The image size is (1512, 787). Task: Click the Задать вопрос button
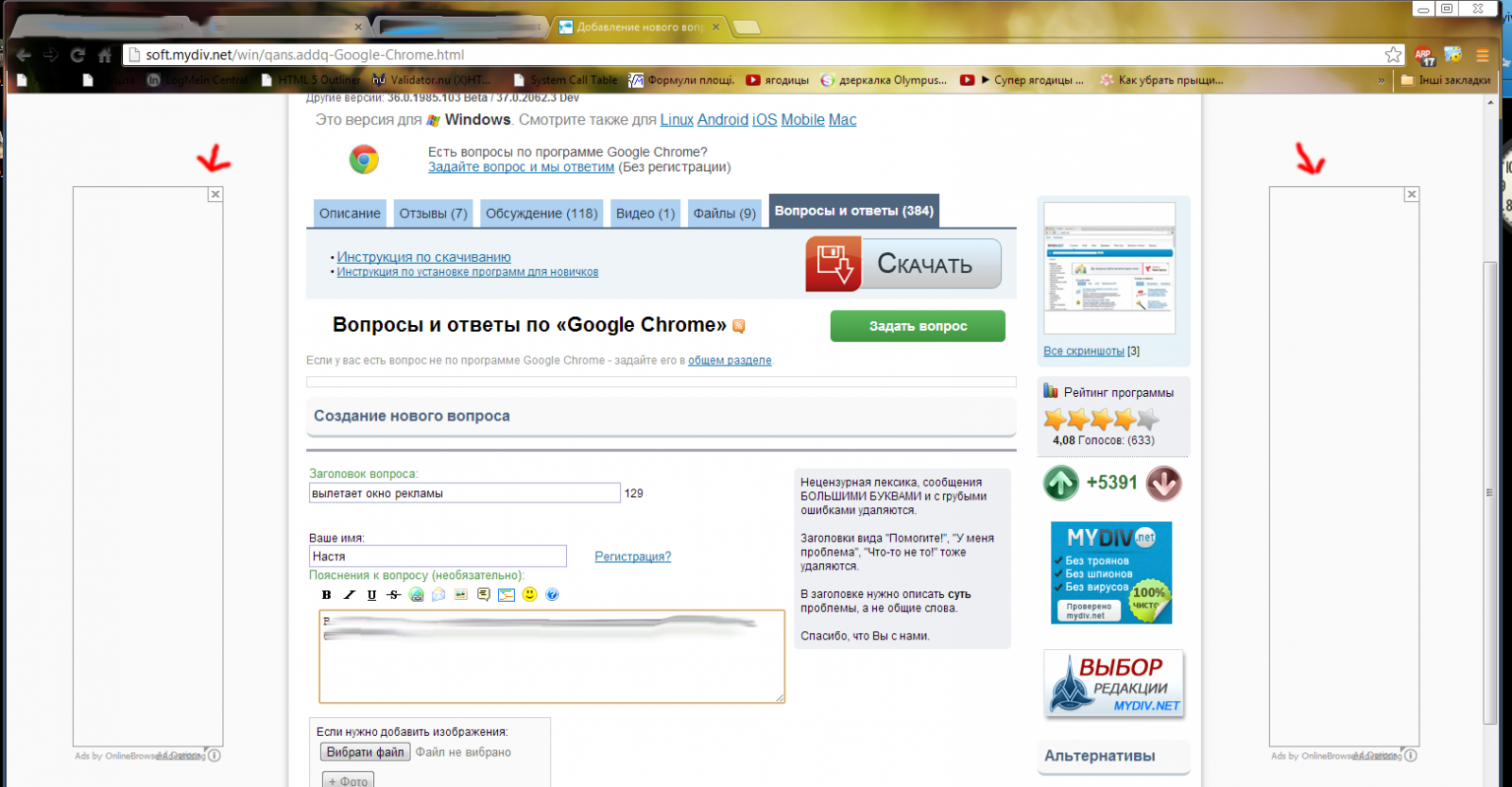pyautogui.click(x=918, y=326)
